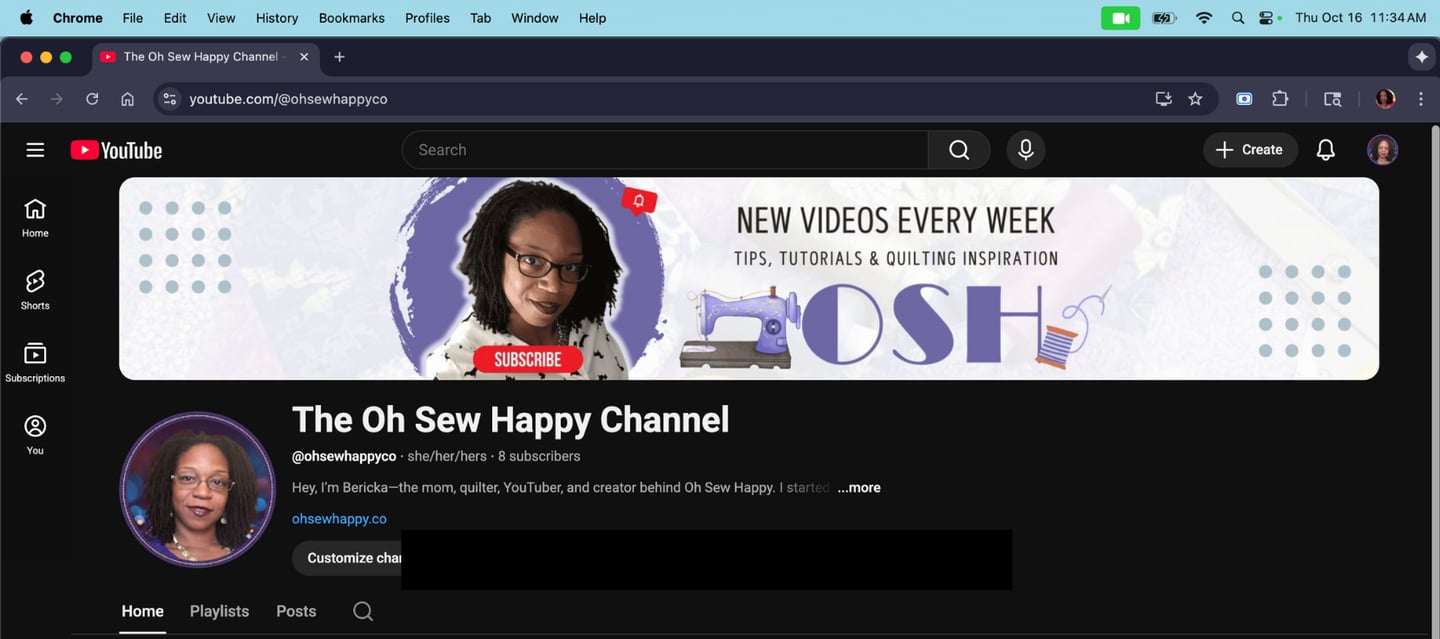Viewport: 1440px width, 639px height.
Task: Open the Profiles menu
Action: click(427, 18)
